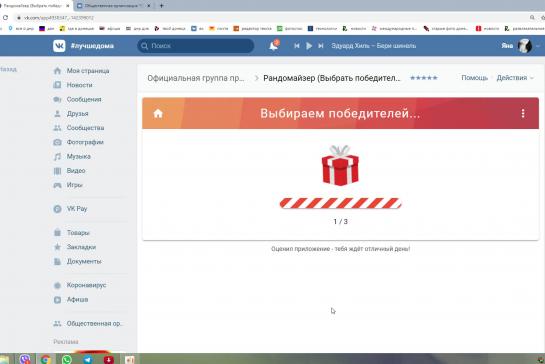Click the Закладки star icon
This screenshot has height=364, width=545.
[57, 247]
